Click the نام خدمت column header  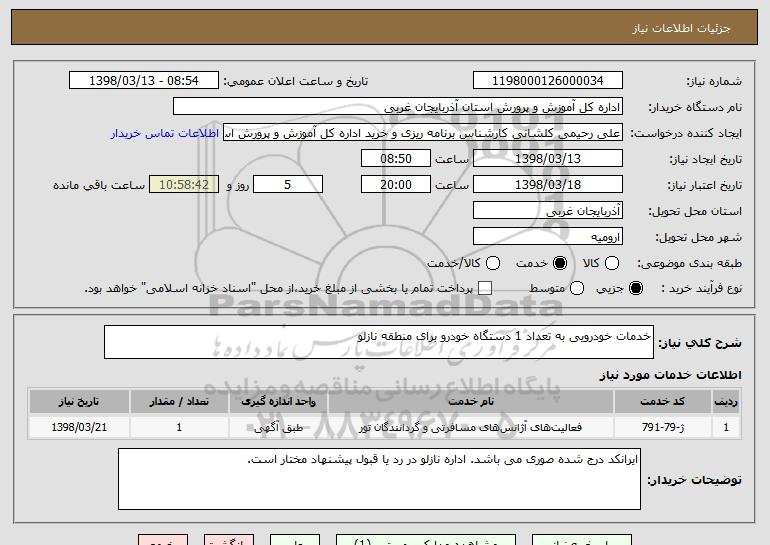coord(470,402)
